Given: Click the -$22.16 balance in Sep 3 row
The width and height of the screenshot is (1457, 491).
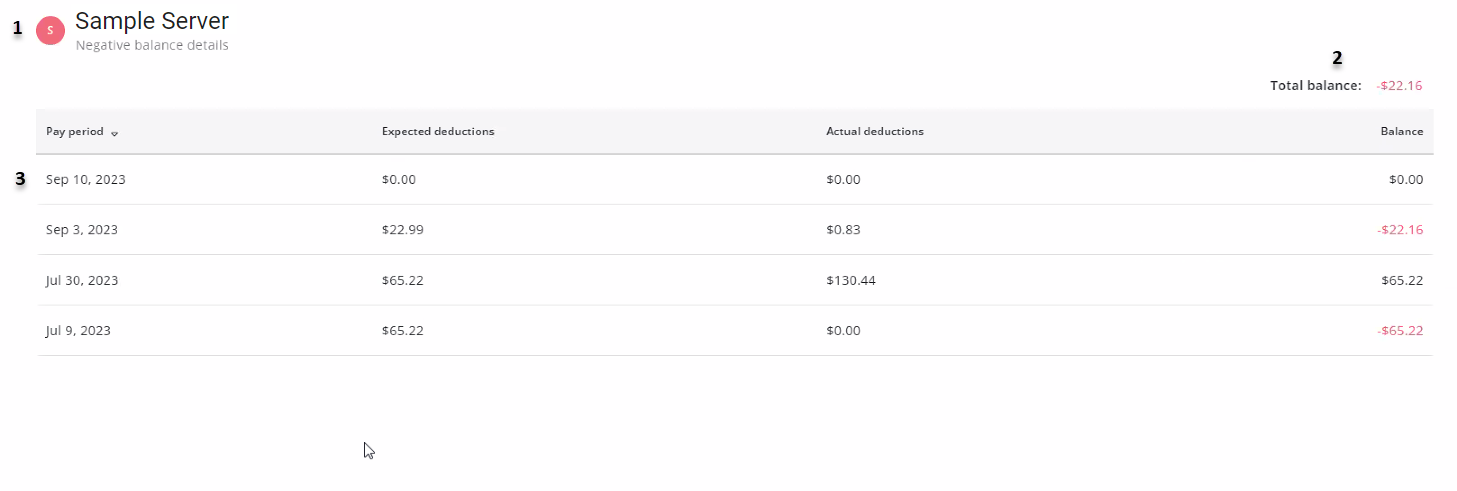Looking at the screenshot, I should click(1399, 230).
